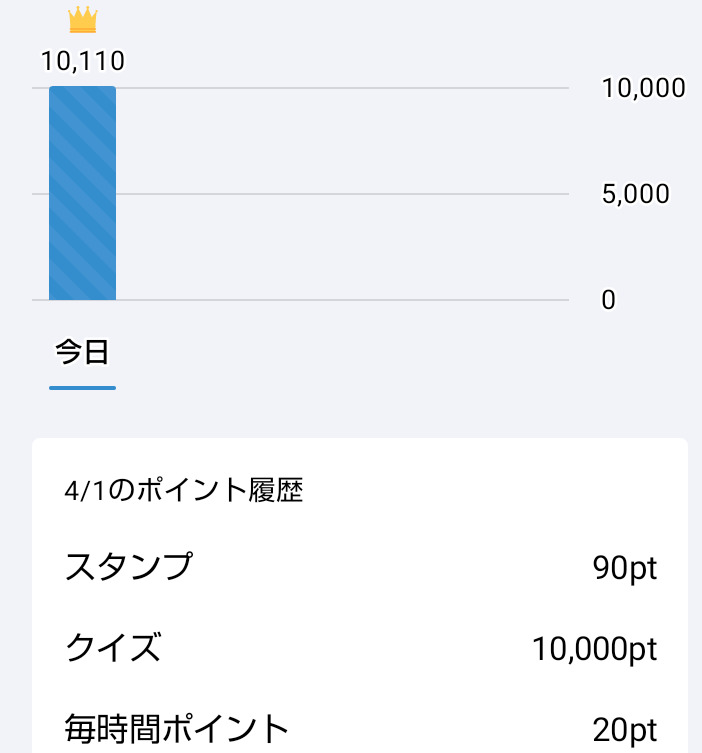This screenshot has width=702, height=753.
Task: Click the chart baseline at zero
Action: tap(340, 299)
